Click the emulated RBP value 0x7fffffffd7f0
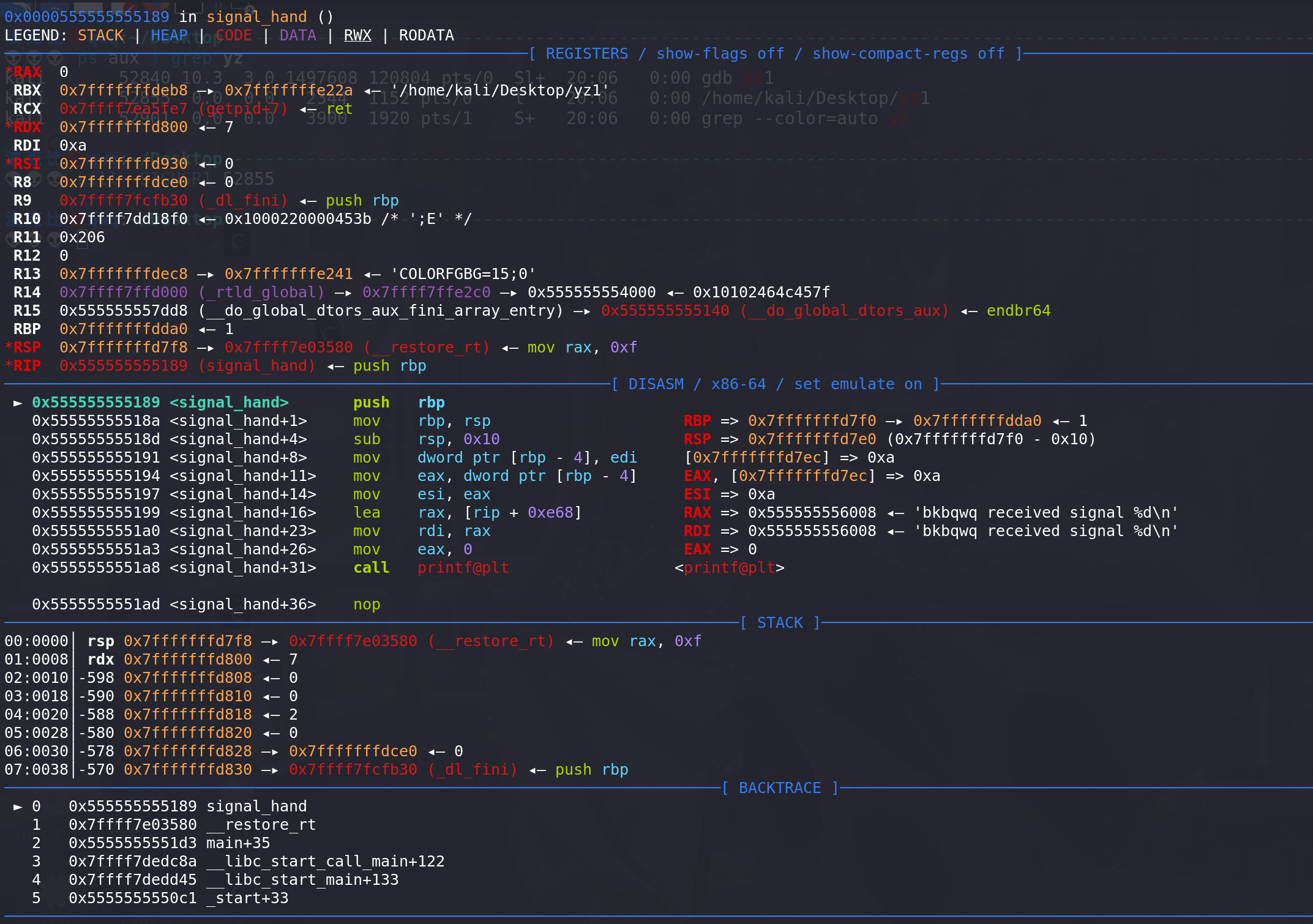This screenshot has height=924, width=1313. point(812,421)
